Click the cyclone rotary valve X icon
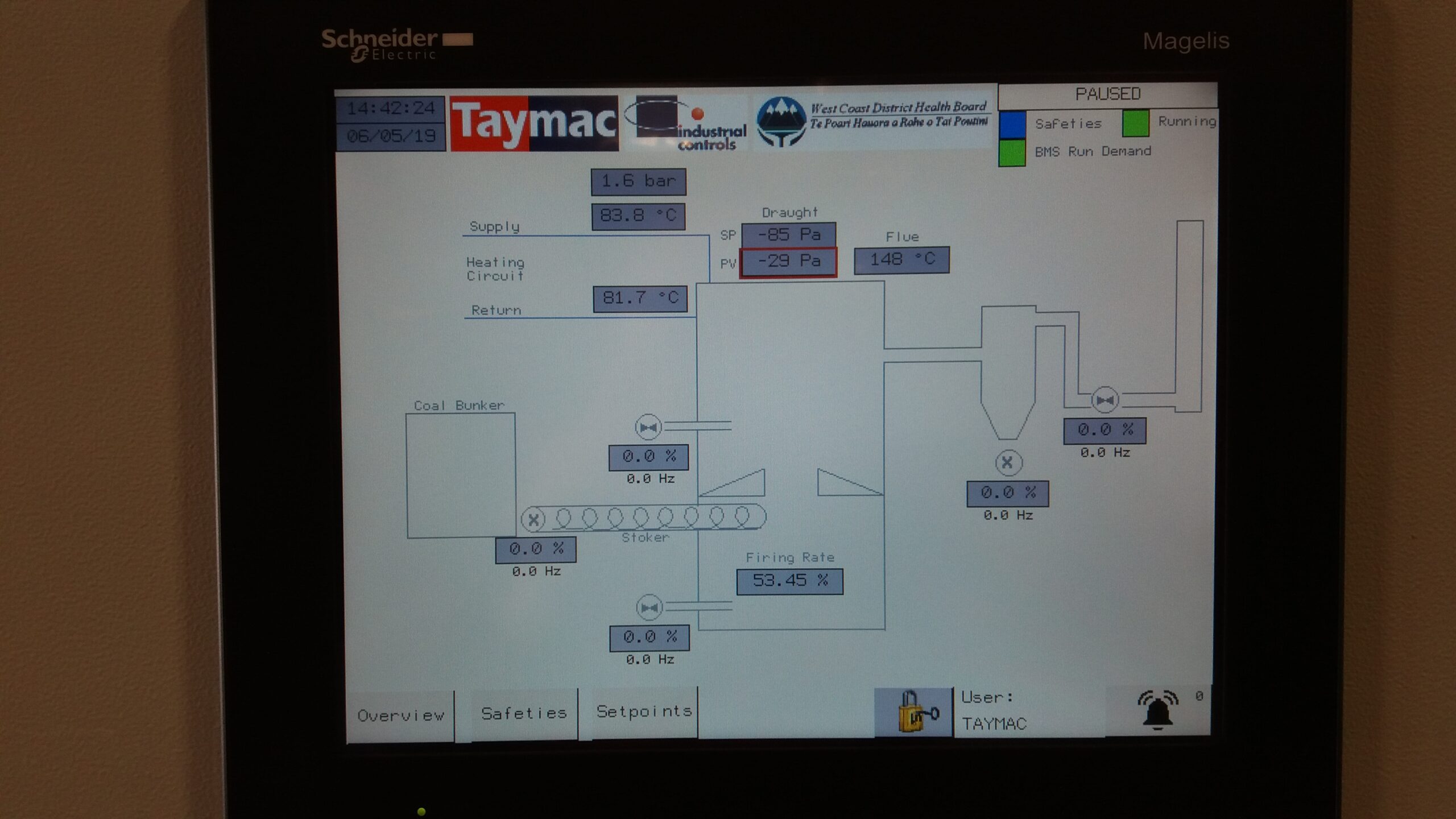Screen dimensions: 1456x819 pos(1008,462)
